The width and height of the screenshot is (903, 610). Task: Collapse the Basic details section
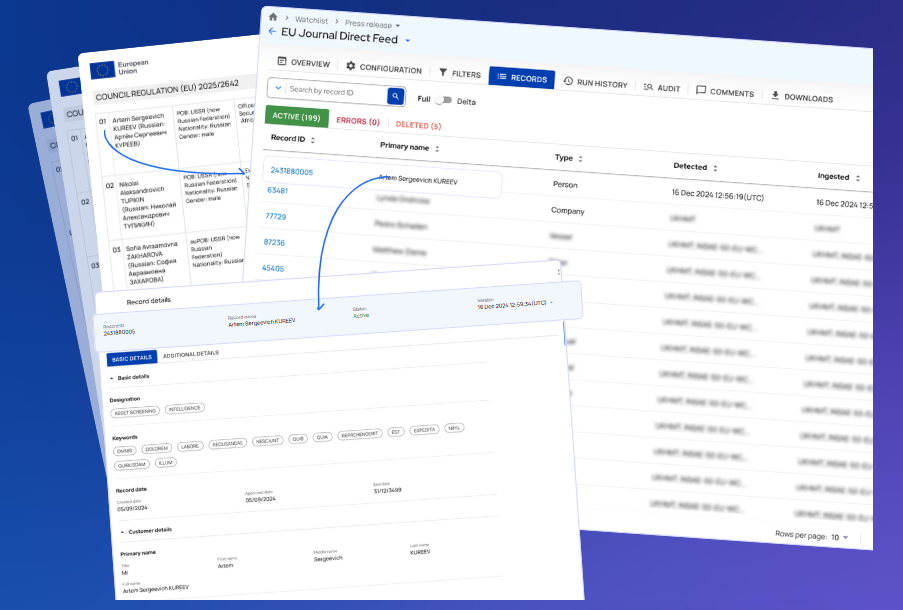[x=112, y=378]
